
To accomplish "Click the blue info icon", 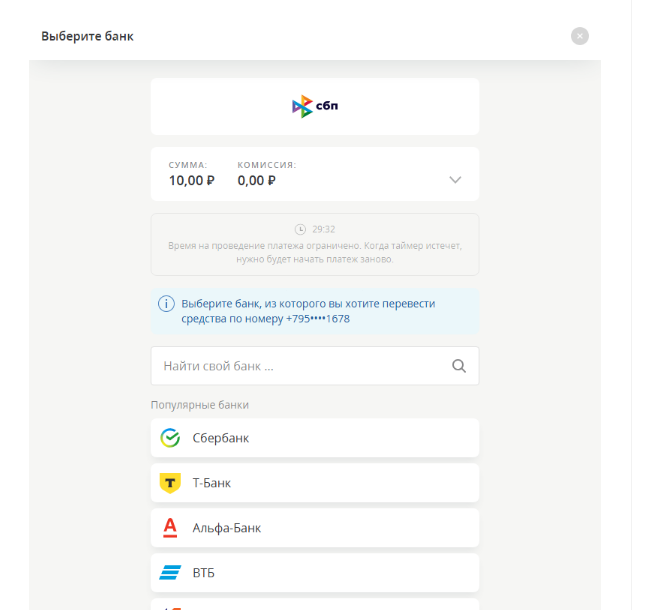I will point(166,304).
